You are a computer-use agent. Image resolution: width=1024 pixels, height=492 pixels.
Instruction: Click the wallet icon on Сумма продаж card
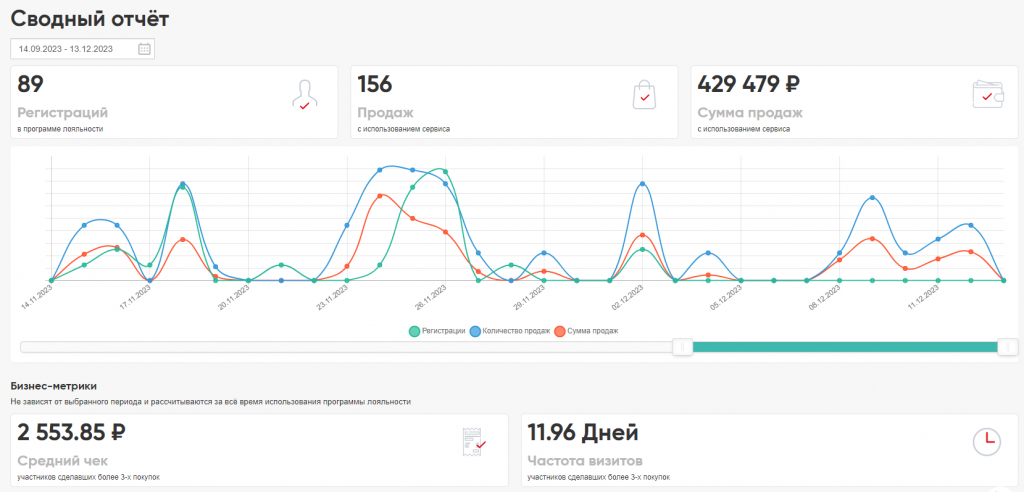pos(988,94)
